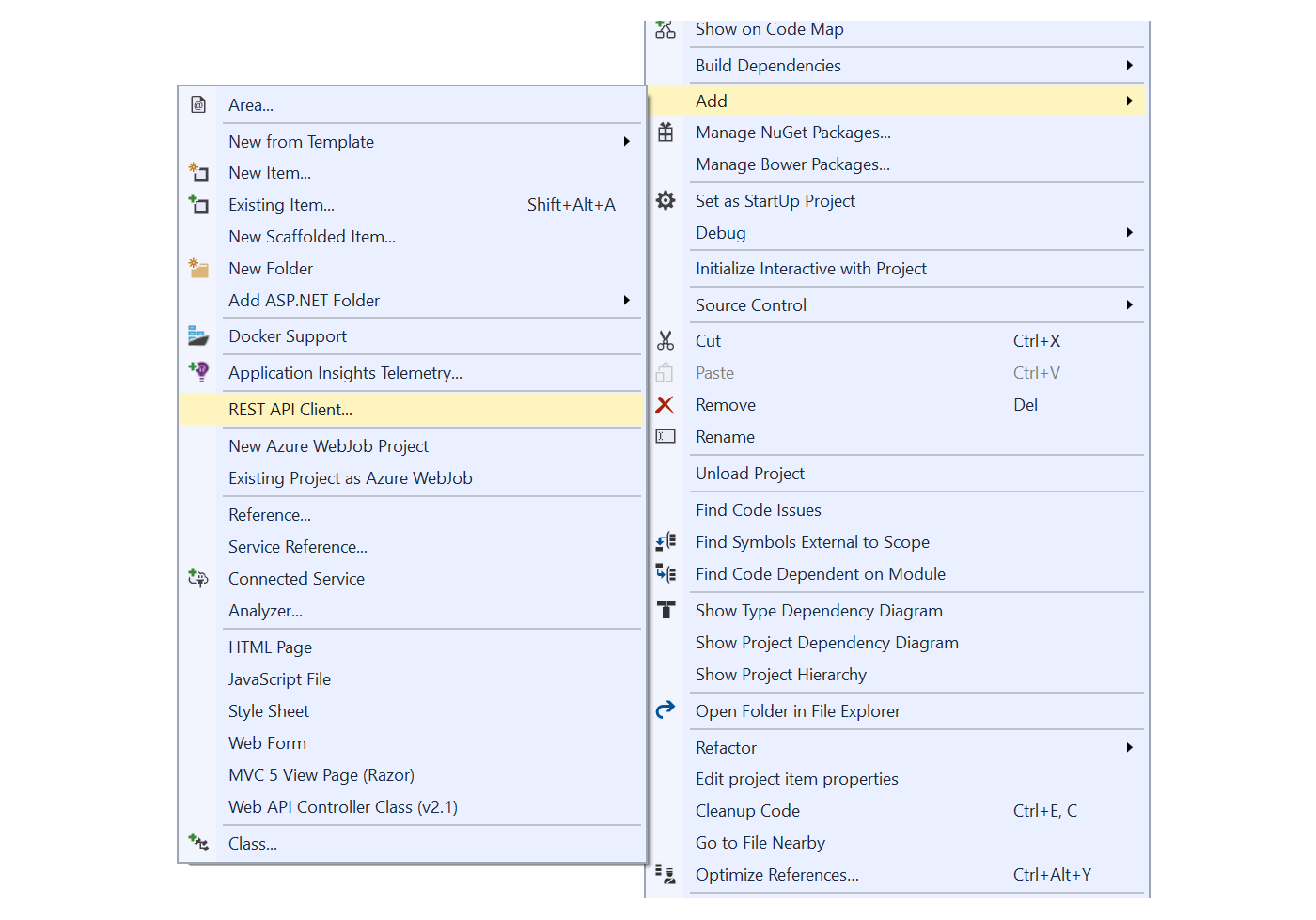Image resolution: width=1316 pixels, height=920 pixels.
Task: Click Cleanup Code menu entry
Action: pos(747,811)
